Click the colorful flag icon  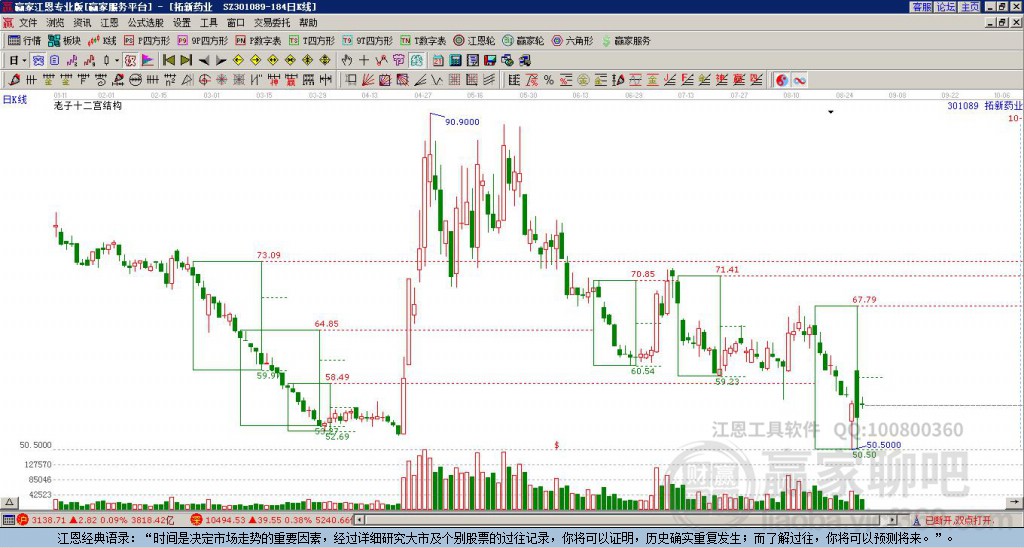pos(148,61)
